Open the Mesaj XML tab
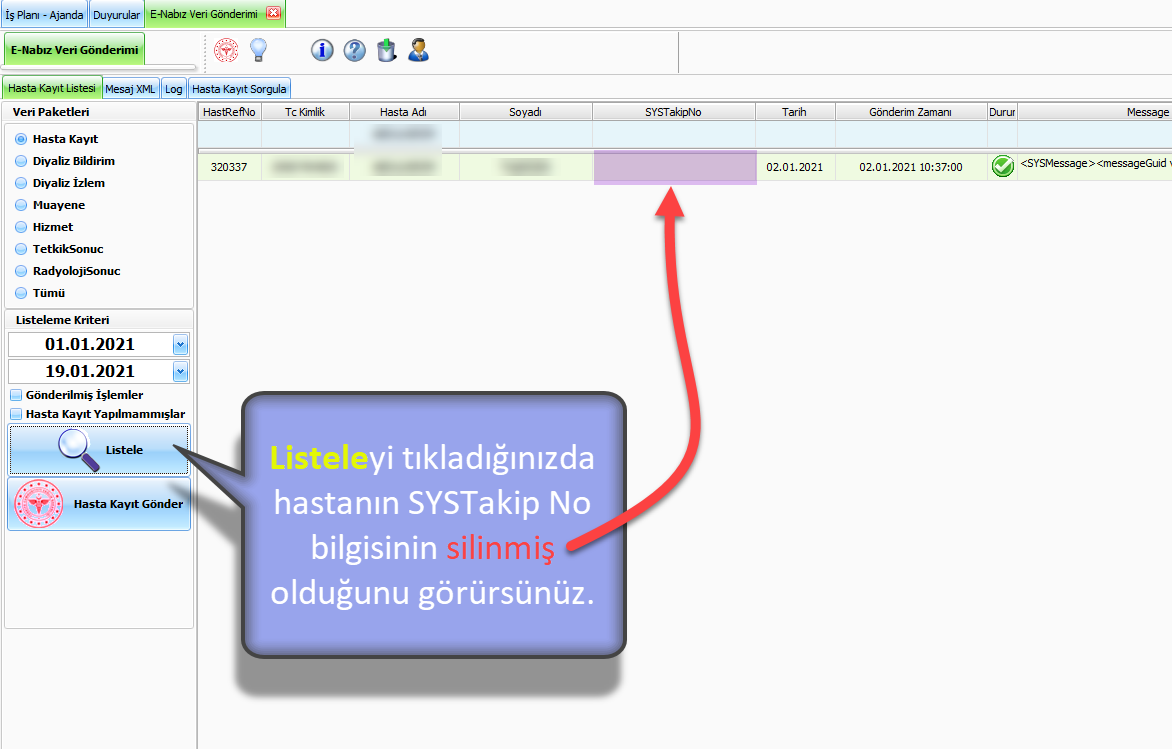This screenshot has width=1172, height=749. coord(131,89)
